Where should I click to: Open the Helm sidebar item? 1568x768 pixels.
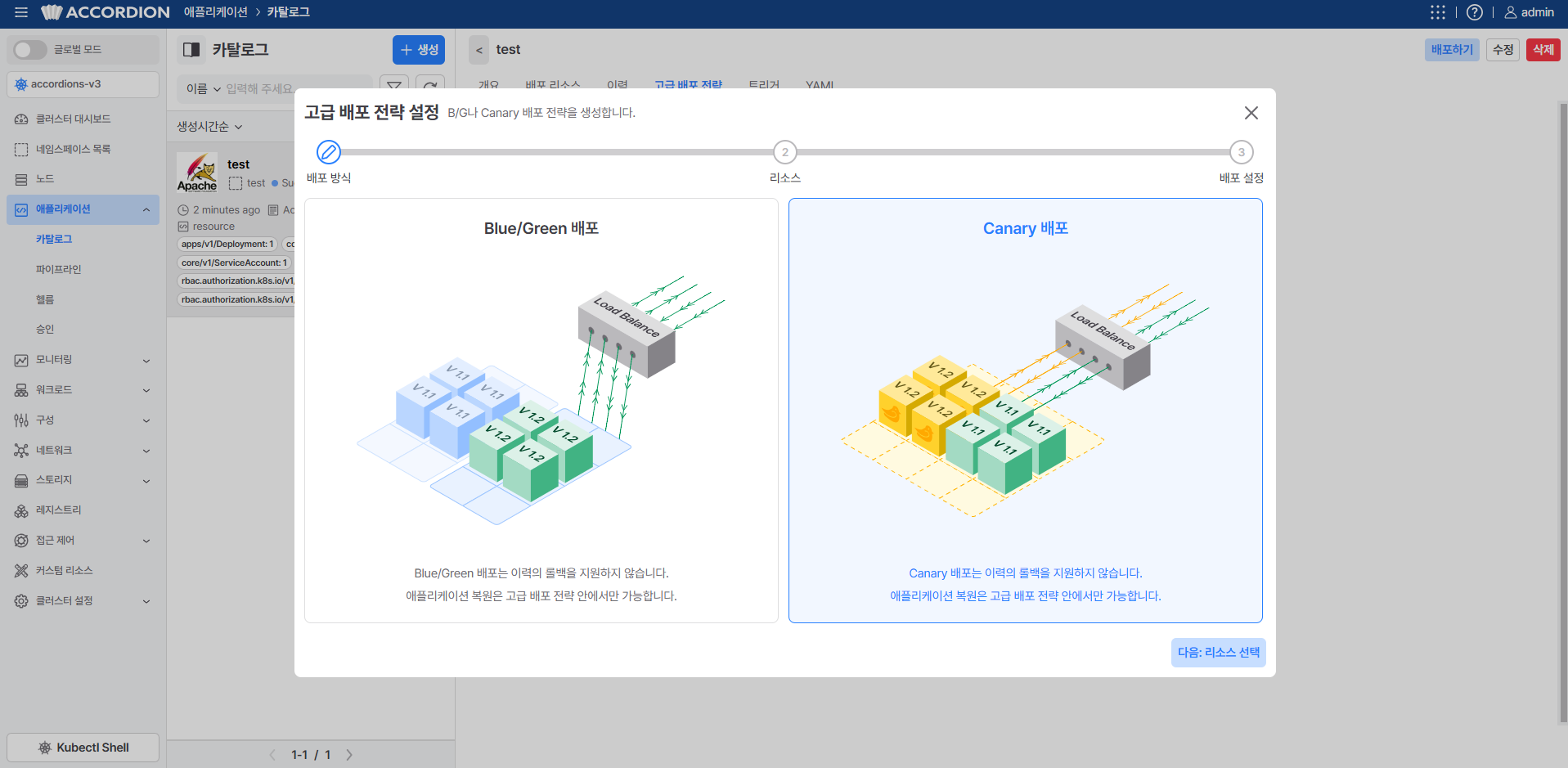point(45,300)
